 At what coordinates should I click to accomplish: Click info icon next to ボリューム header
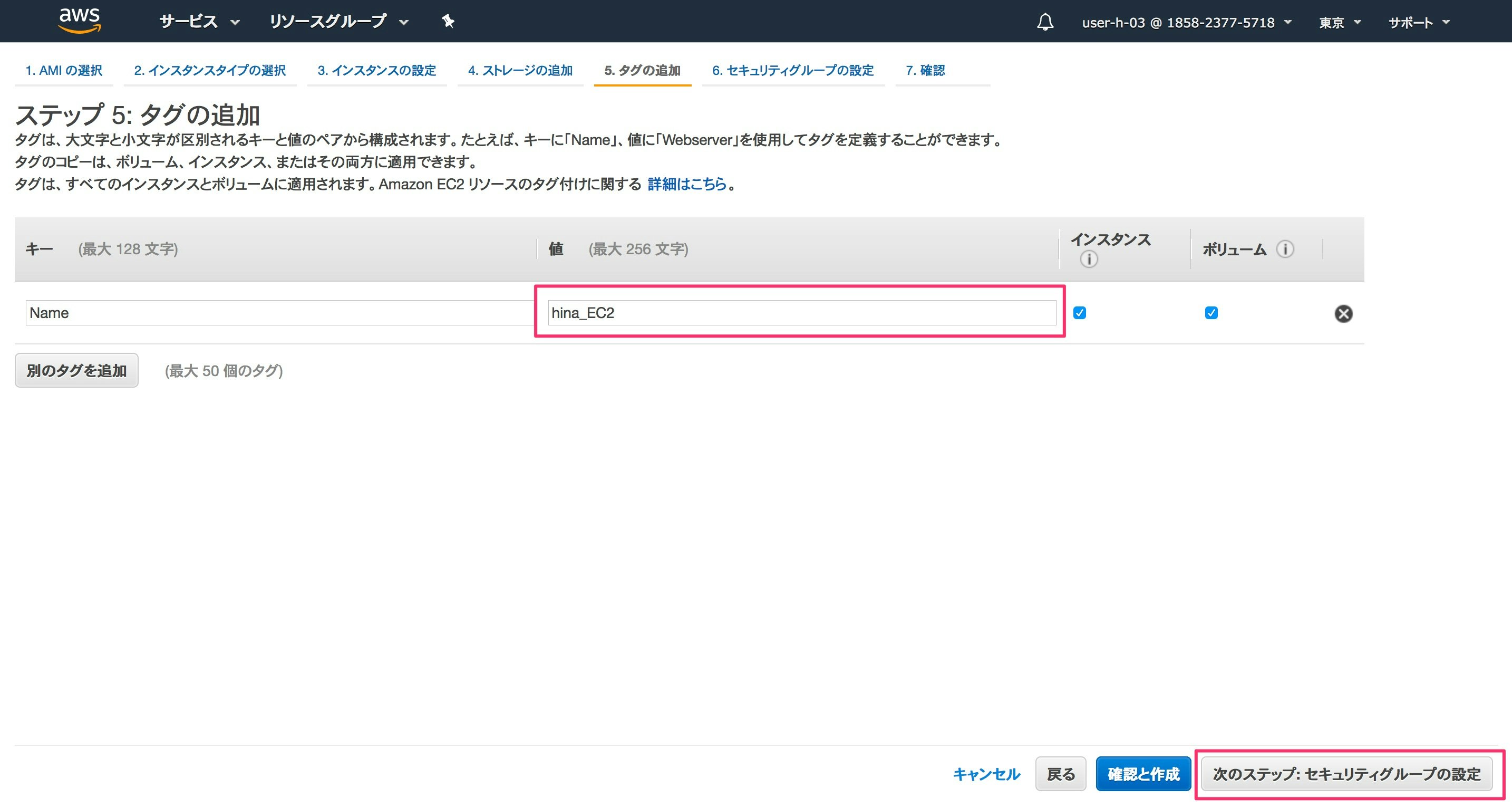1285,249
